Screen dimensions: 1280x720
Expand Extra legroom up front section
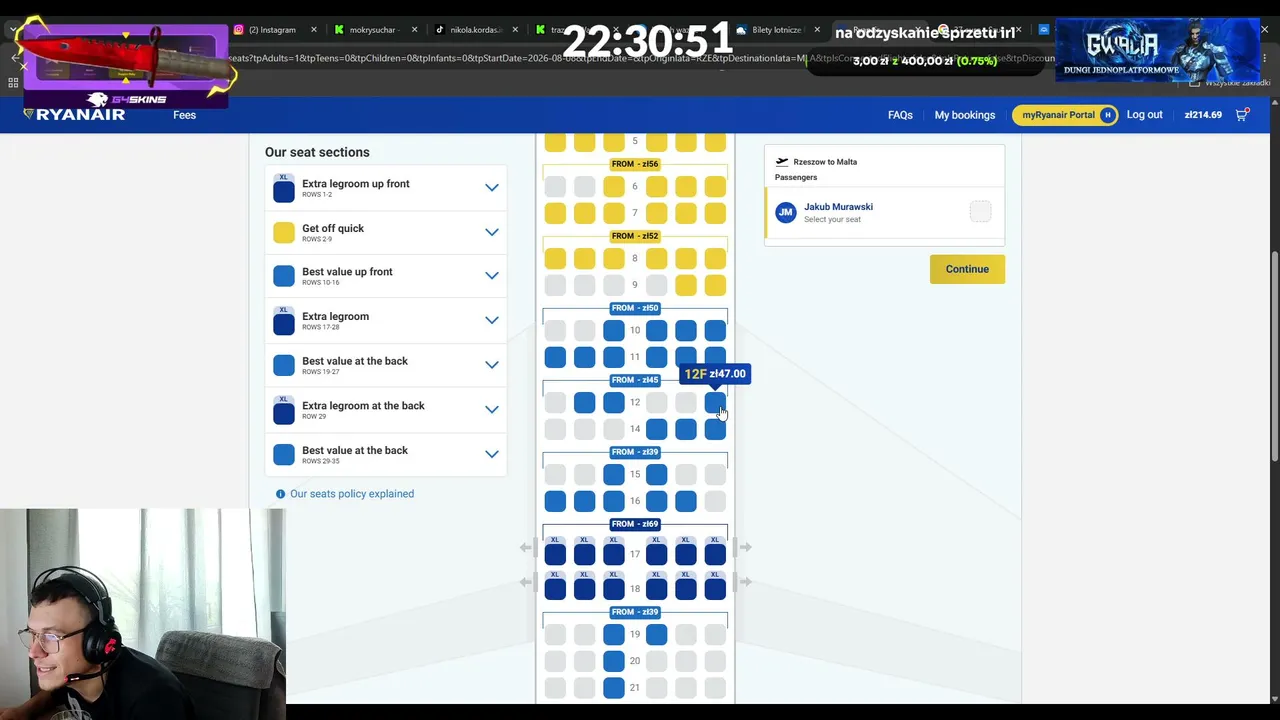[492, 187]
